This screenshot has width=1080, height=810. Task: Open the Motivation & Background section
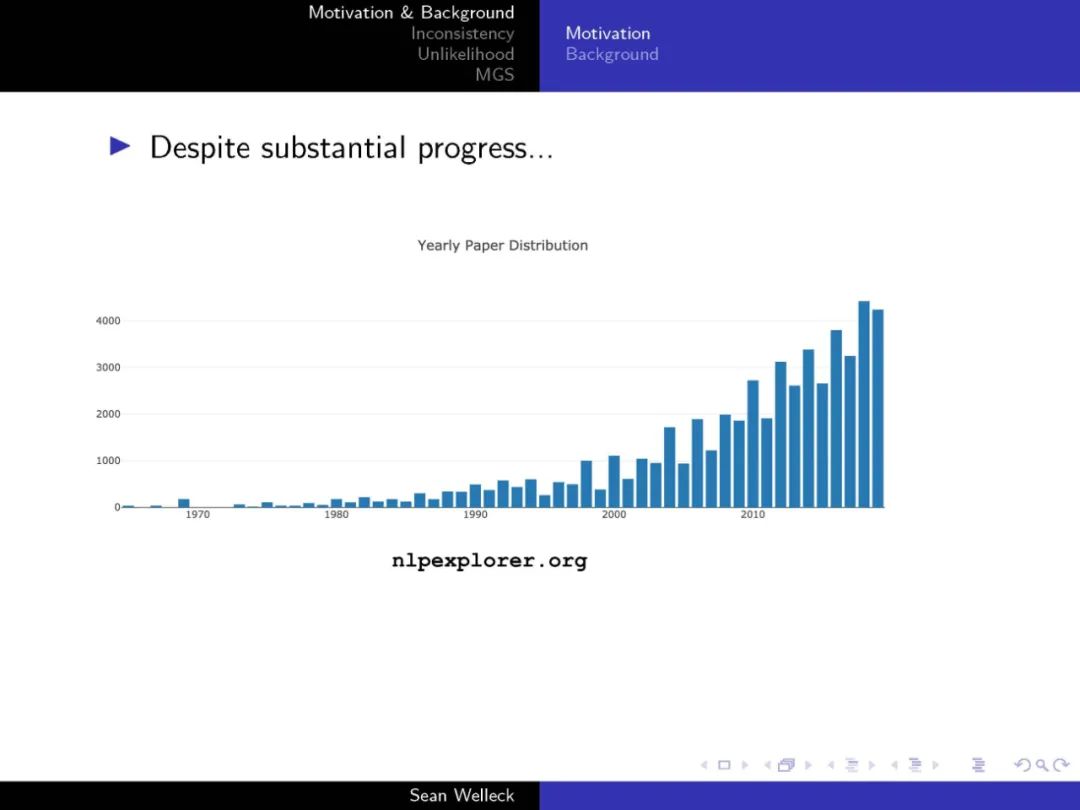411,13
